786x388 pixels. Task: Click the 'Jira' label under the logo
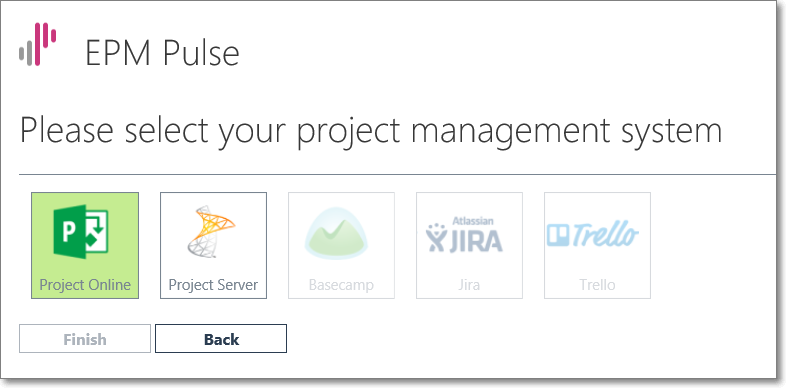(469, 285)
